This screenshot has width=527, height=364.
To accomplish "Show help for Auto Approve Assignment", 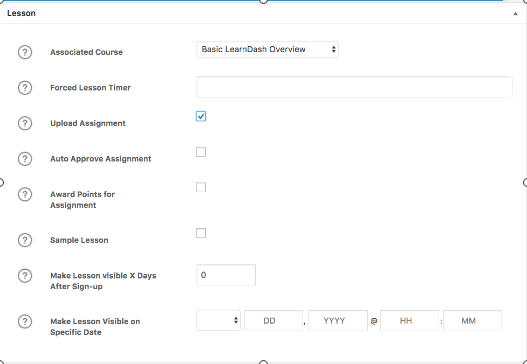I will click(x=25, y=159).
